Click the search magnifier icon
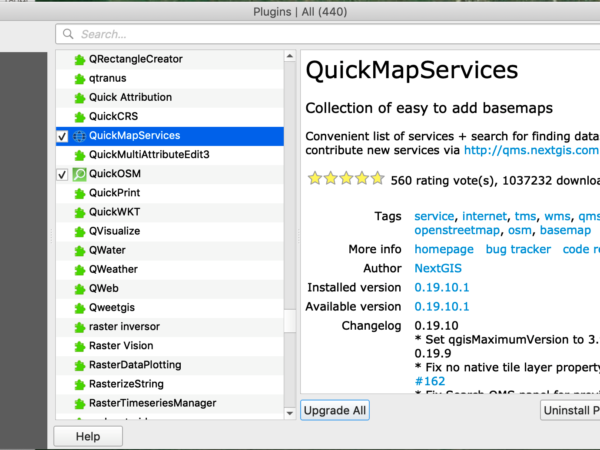Viewport: 600px width, 450px height. pos(68,34)
